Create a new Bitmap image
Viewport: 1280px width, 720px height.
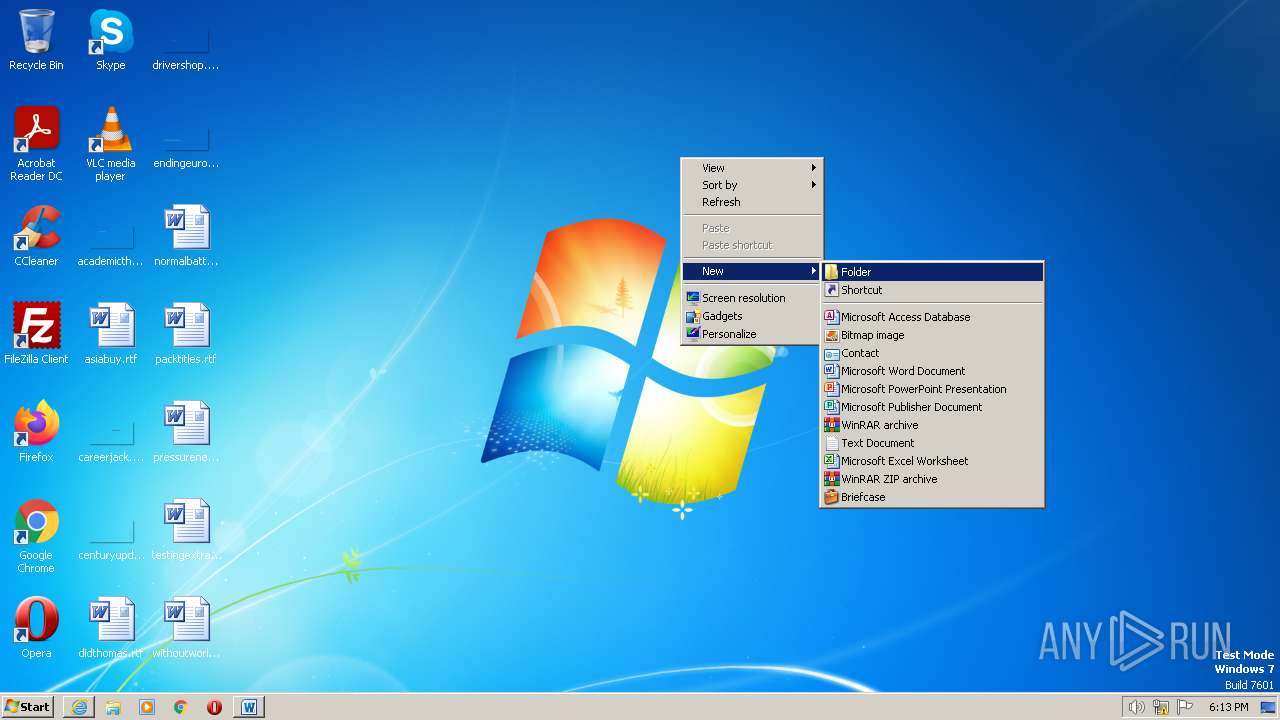tap(933, 335)
